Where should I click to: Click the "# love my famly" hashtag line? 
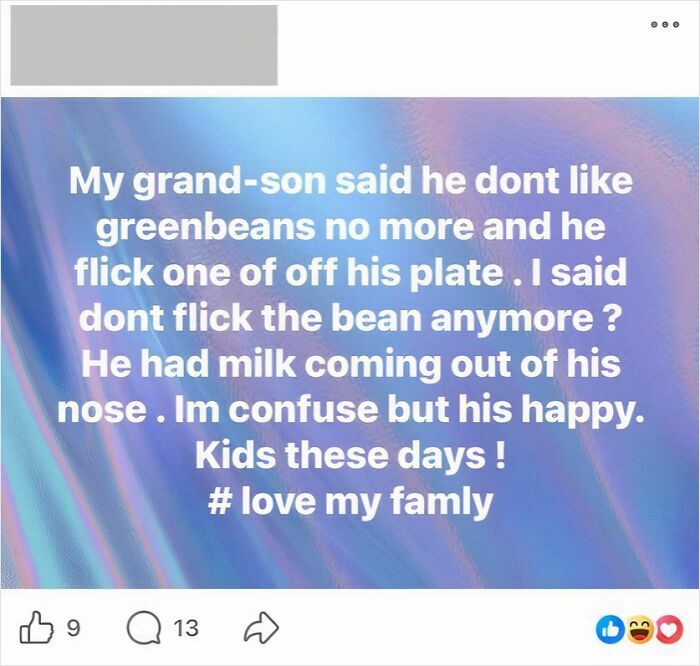click(x=352, y=501)
